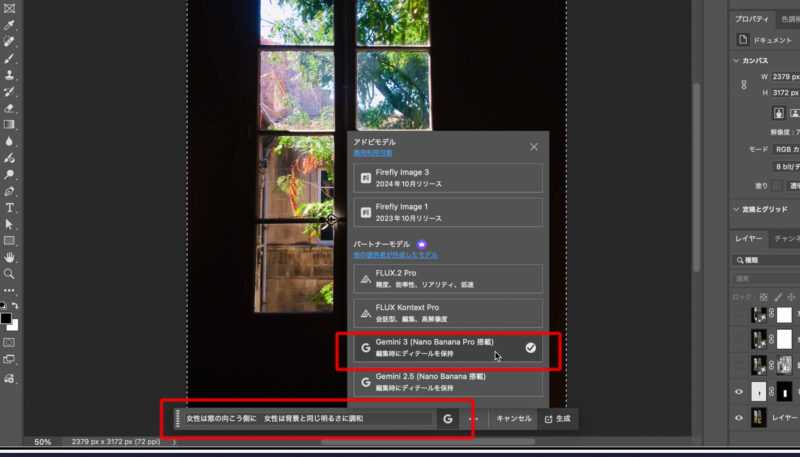This screenshot has height=457, width=800.
Task: Choose the Firefly Image 3 model
Action: (x=448, y=178)
